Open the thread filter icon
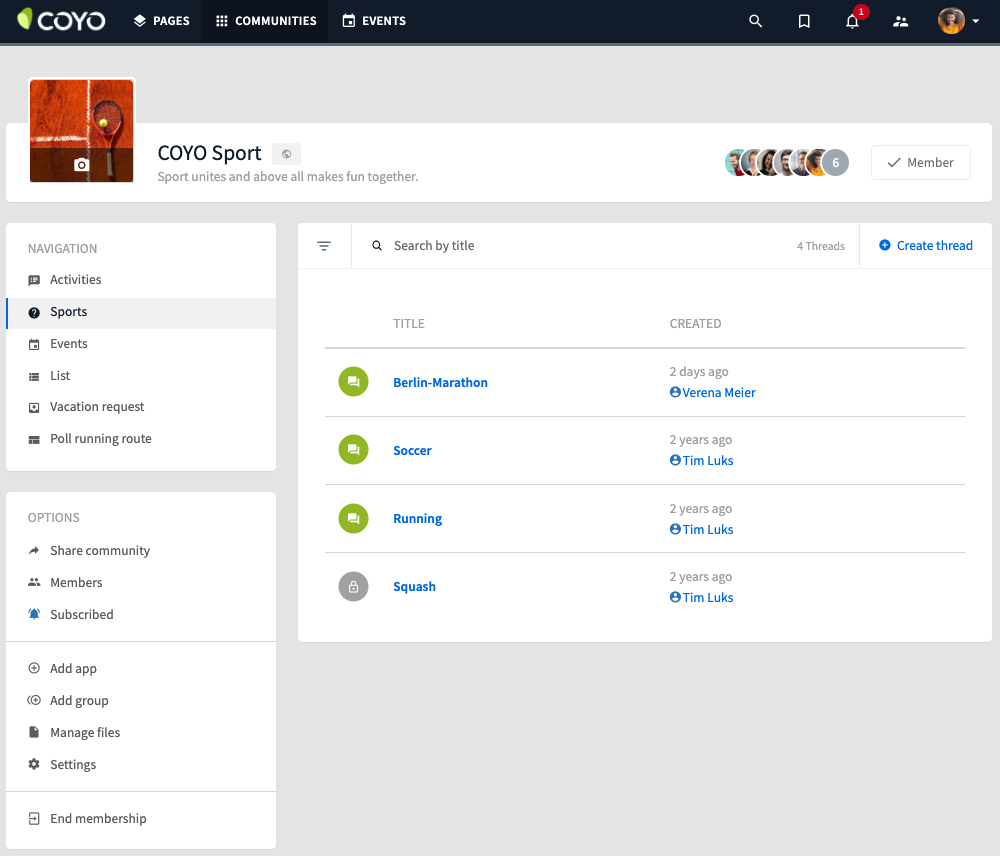The height and width of the screenshot is (856, 1000). pos(324,246)
